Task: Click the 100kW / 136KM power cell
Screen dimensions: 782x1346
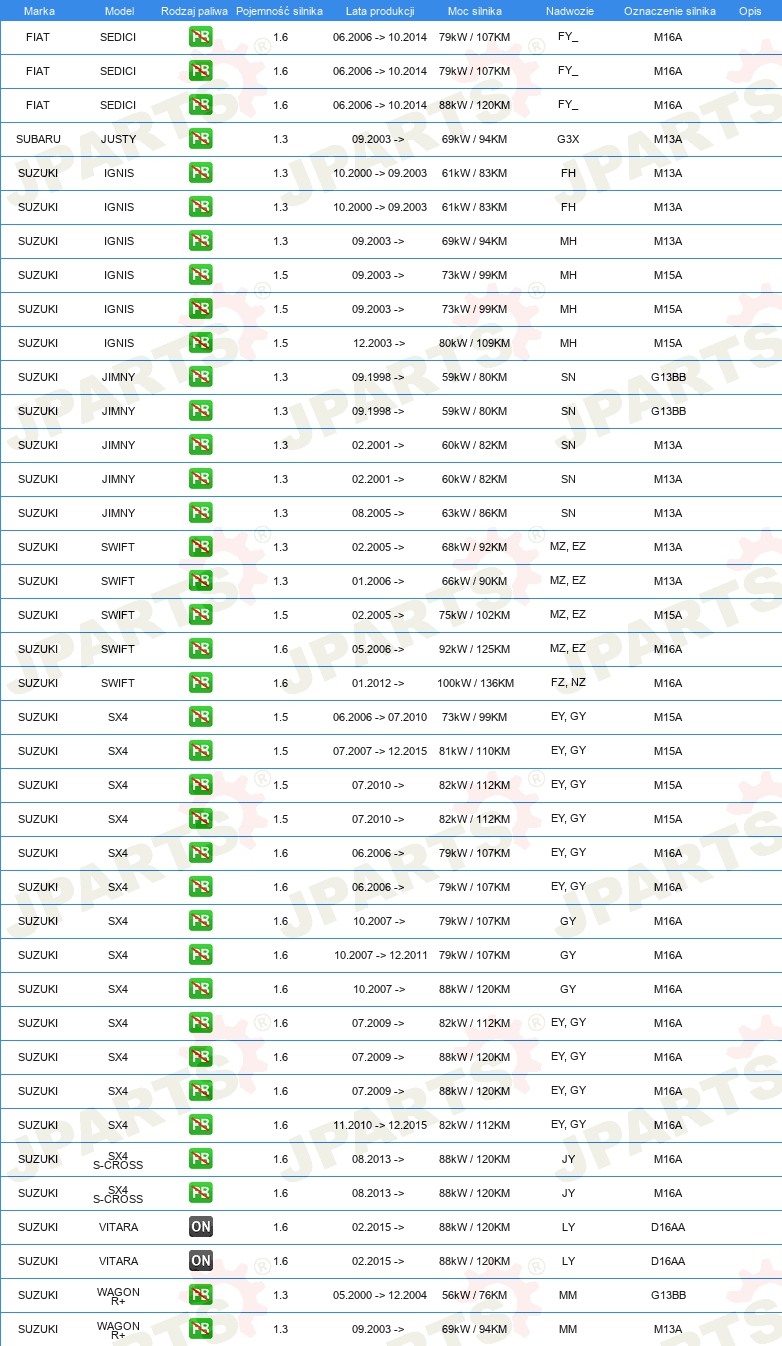Action: pos(475,683)
